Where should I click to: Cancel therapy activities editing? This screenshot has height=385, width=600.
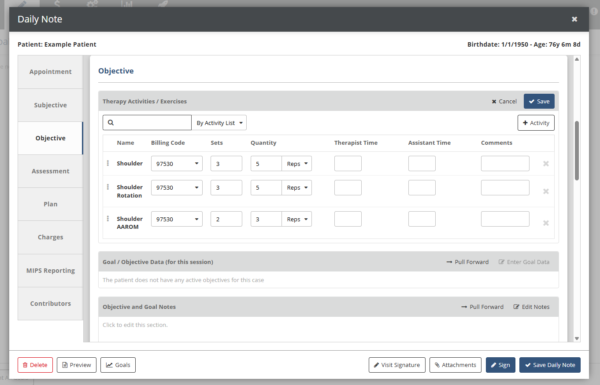(504, 101)
